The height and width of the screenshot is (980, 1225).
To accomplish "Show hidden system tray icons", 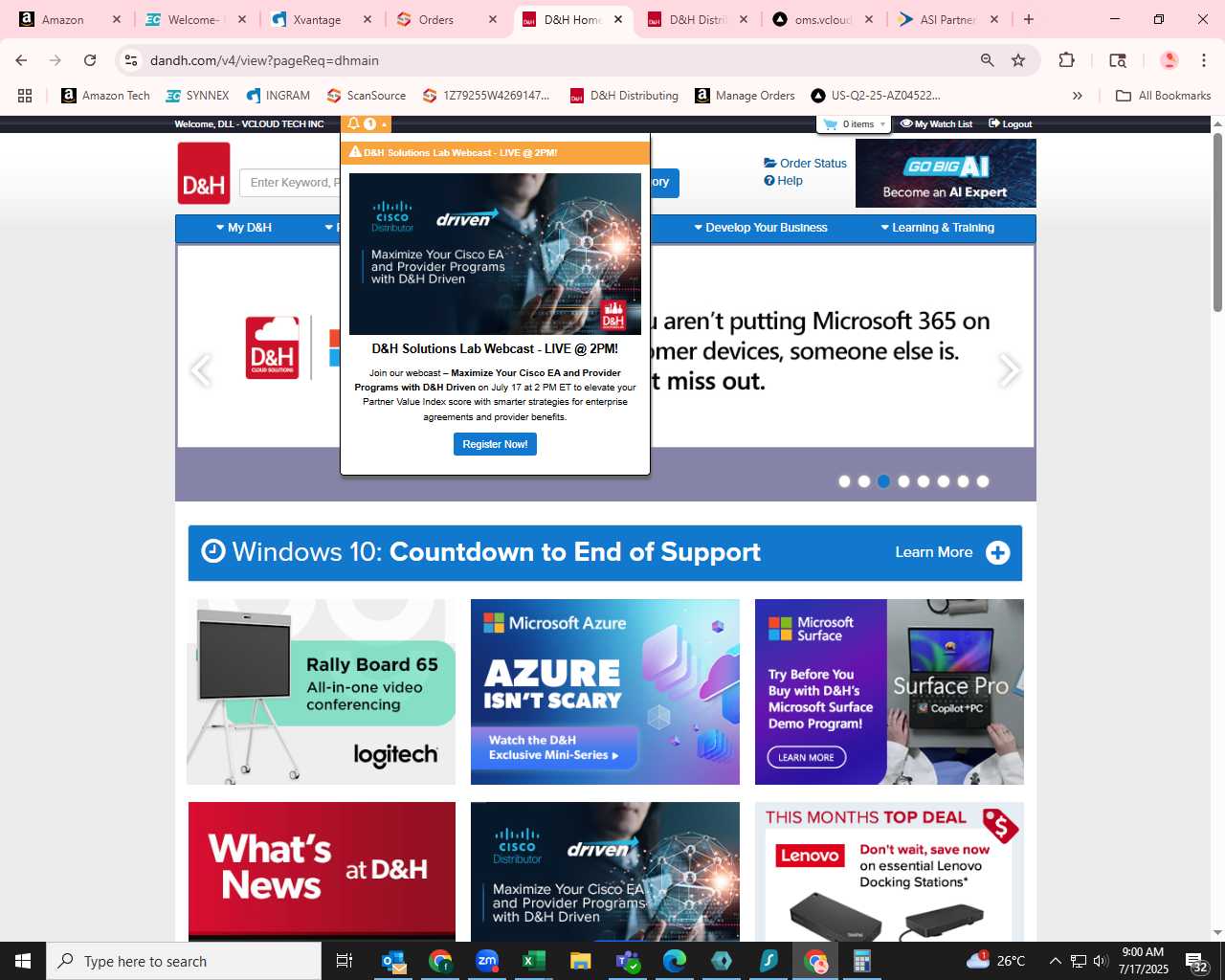I will [1055, 961].
